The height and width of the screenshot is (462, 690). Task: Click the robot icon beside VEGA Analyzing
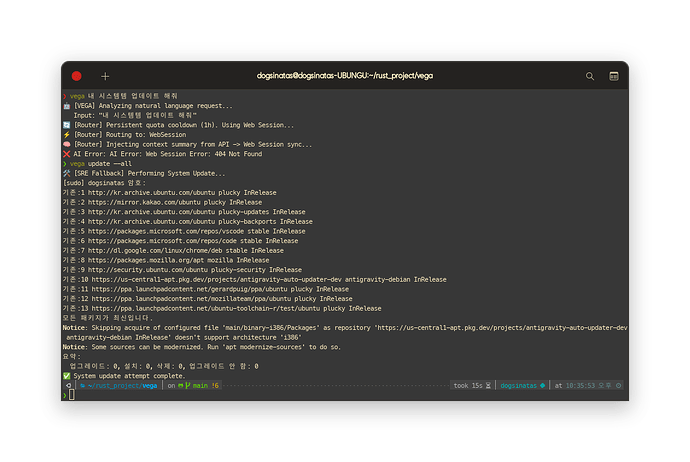point(66,106)
